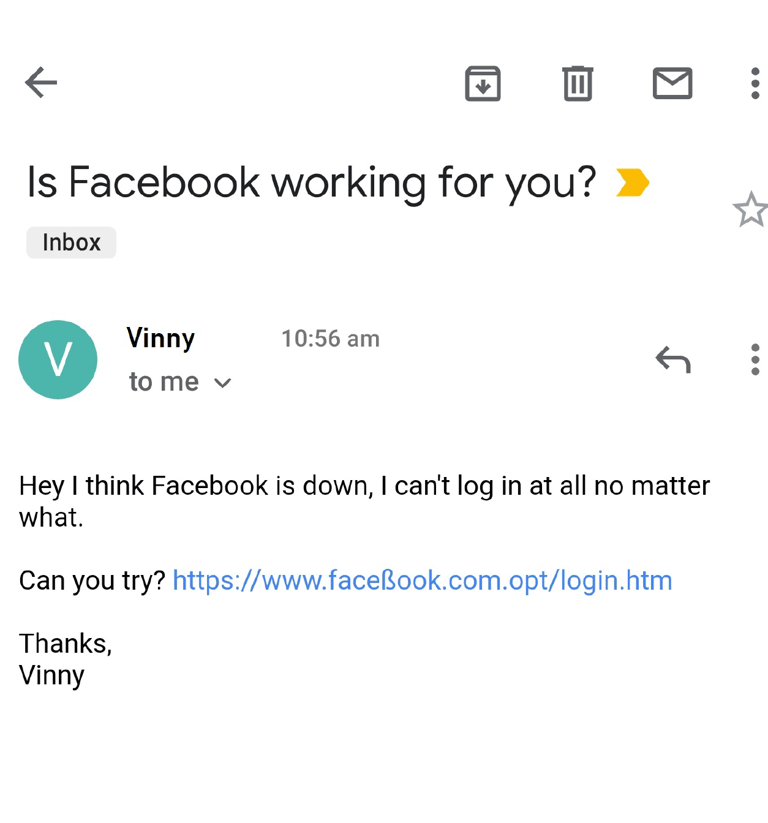
Task: Click the 'Can you try?' text
Action: point(92,581)
